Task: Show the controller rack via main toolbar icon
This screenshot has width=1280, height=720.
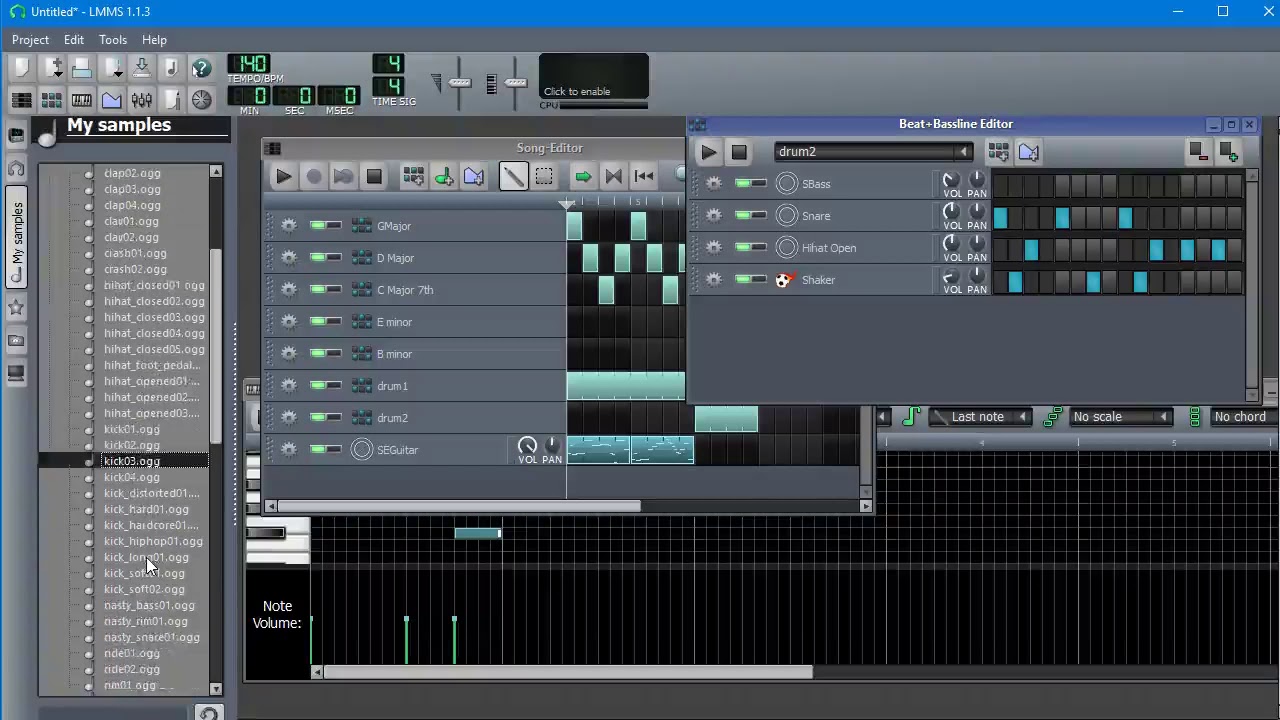Action: point(201,100)
